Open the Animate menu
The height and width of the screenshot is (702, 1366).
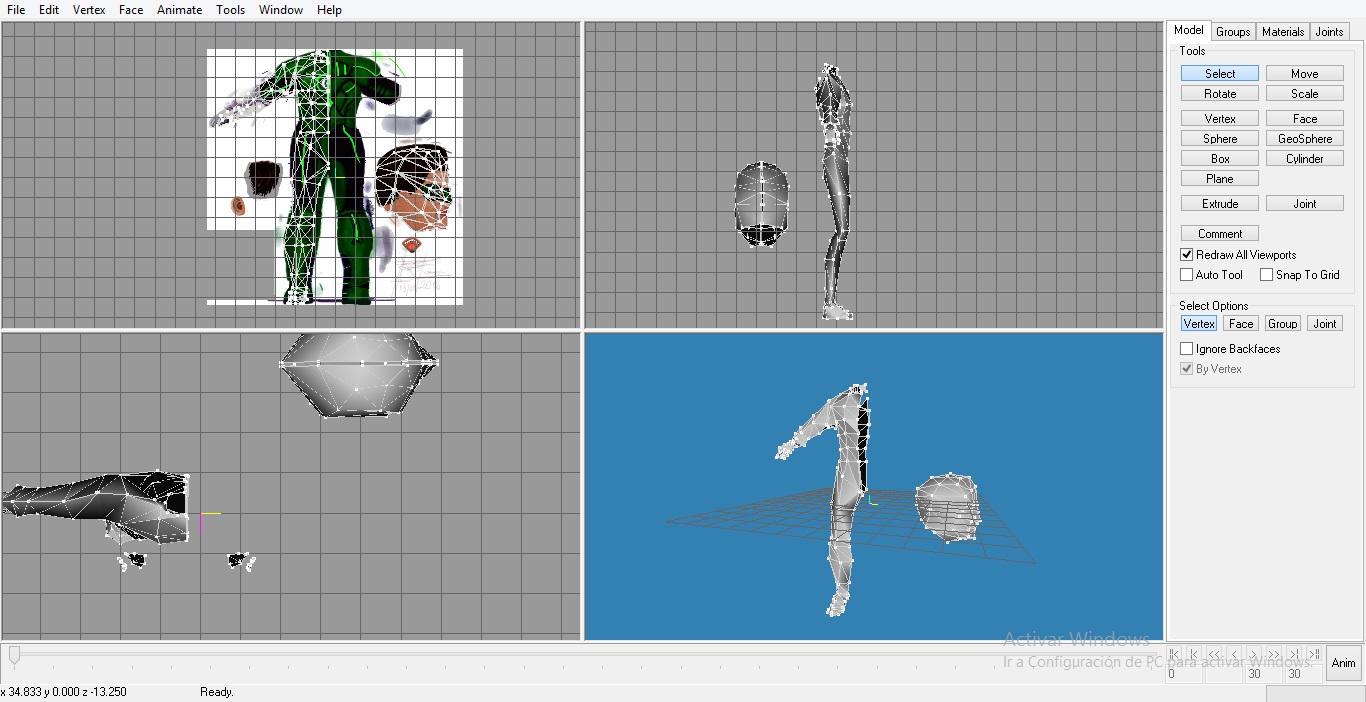[x=179, y=10]
